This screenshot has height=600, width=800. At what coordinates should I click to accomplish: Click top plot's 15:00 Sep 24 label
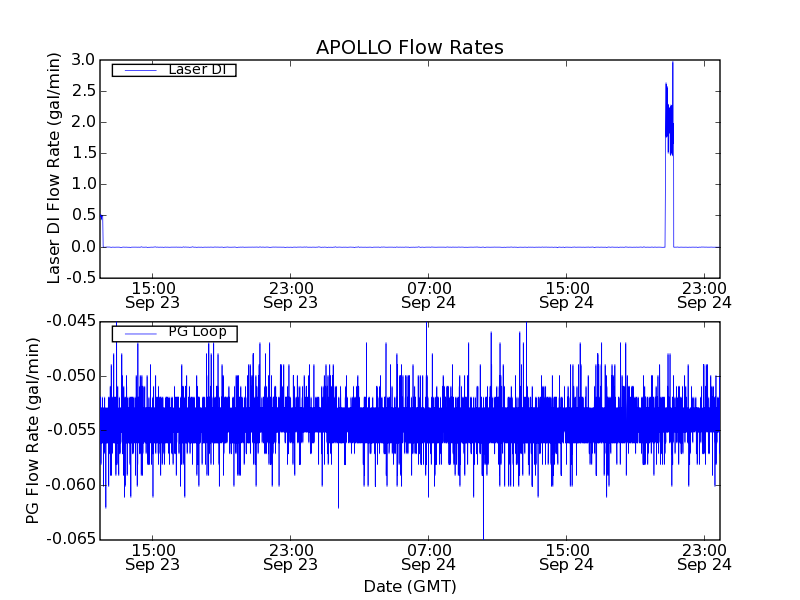566,296
